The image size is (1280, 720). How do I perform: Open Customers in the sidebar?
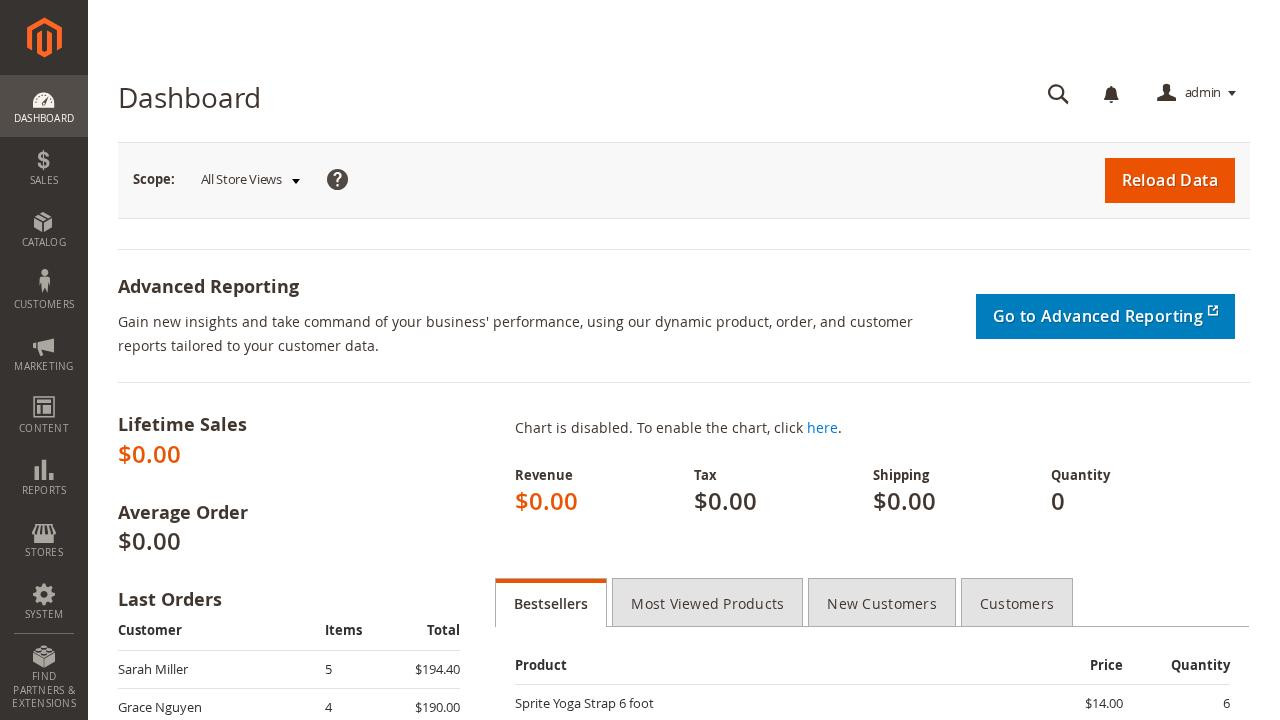tap(44, 291)
